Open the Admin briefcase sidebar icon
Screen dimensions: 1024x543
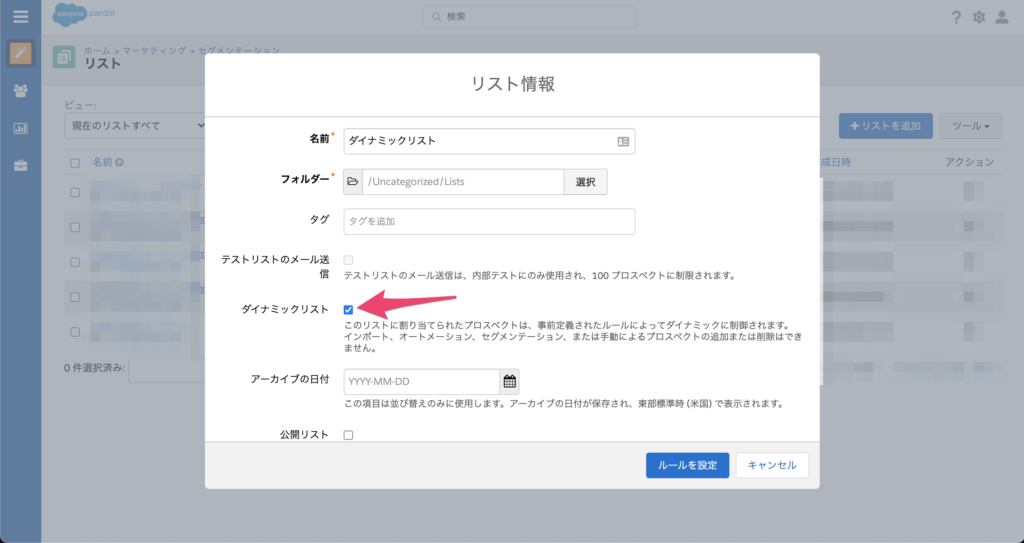pyautogui.click(x=20, y=165)
